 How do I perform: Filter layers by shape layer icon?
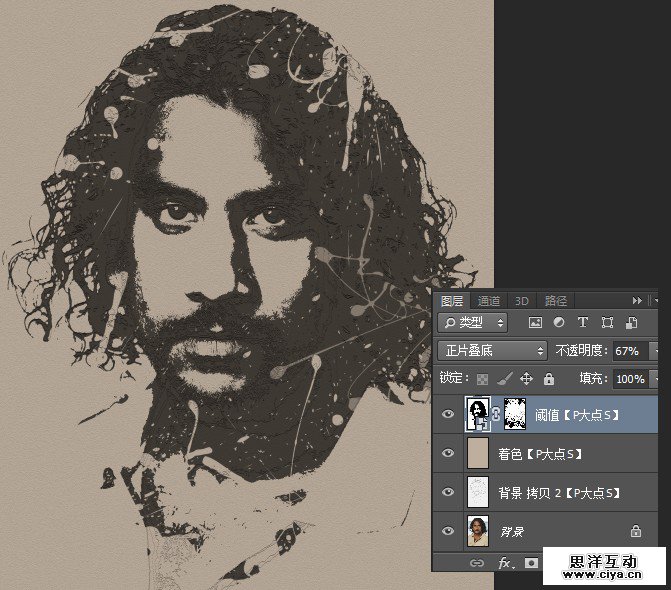(607, 323)
